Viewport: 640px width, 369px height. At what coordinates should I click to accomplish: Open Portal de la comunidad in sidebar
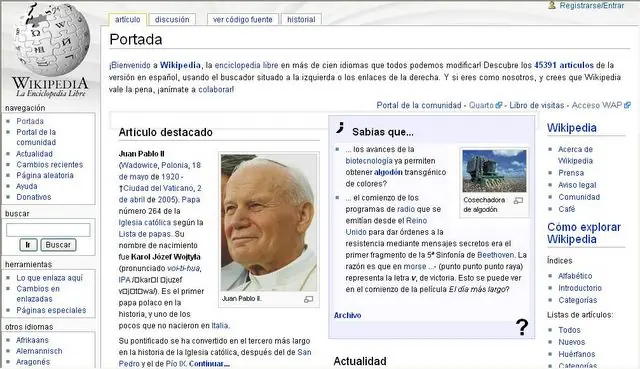coord(36,137)
